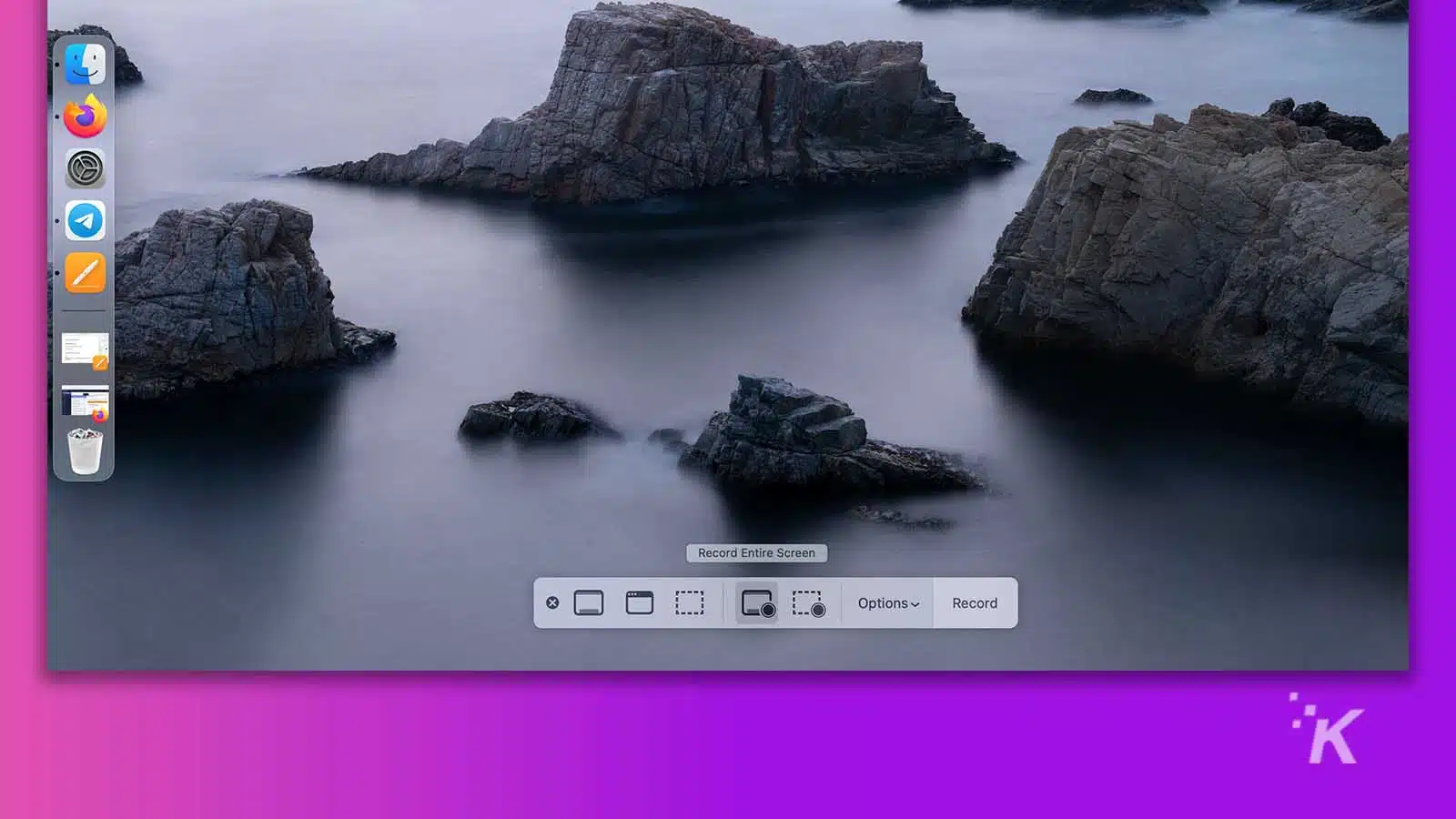Open Finder from the Dock
Image resolution: width=1456 pixels, height=819 pixels.
(x=85, y=64)
